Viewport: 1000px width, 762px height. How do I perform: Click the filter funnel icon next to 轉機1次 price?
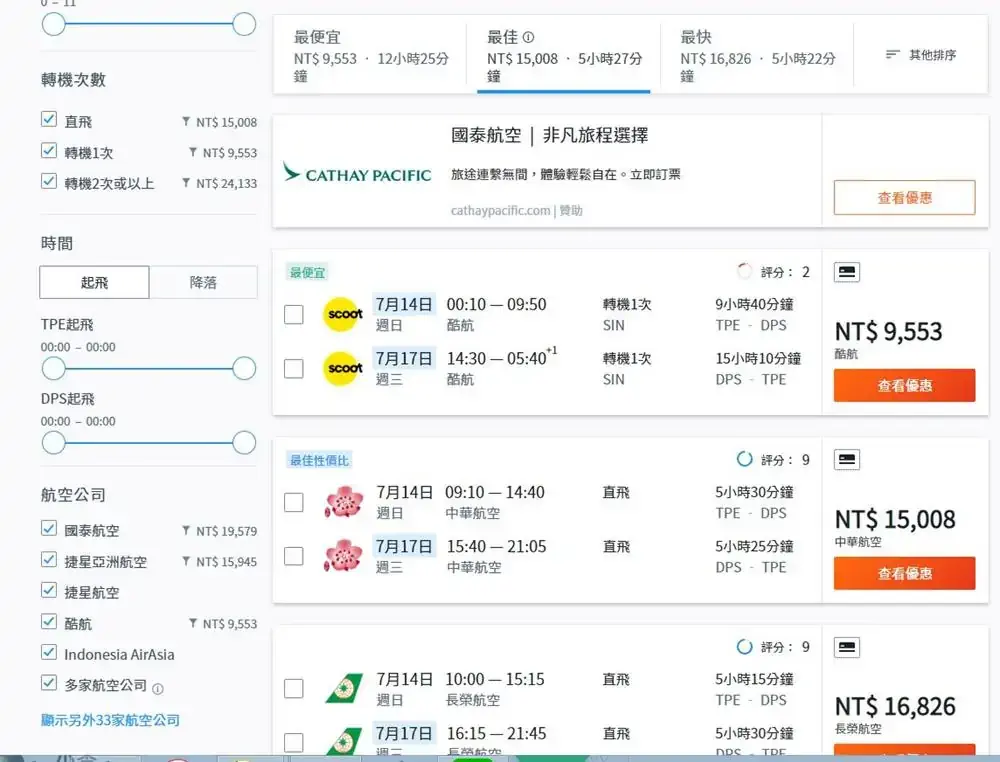pos(193,152)
